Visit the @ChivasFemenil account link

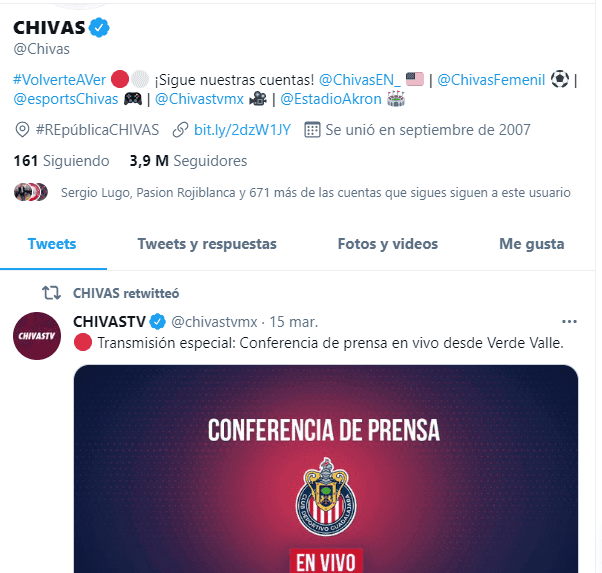491,80
